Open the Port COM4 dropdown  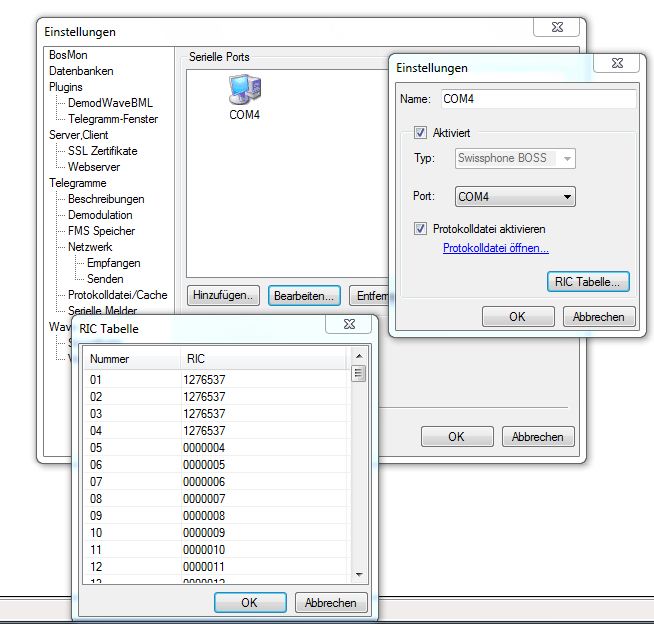click(515, 197)
